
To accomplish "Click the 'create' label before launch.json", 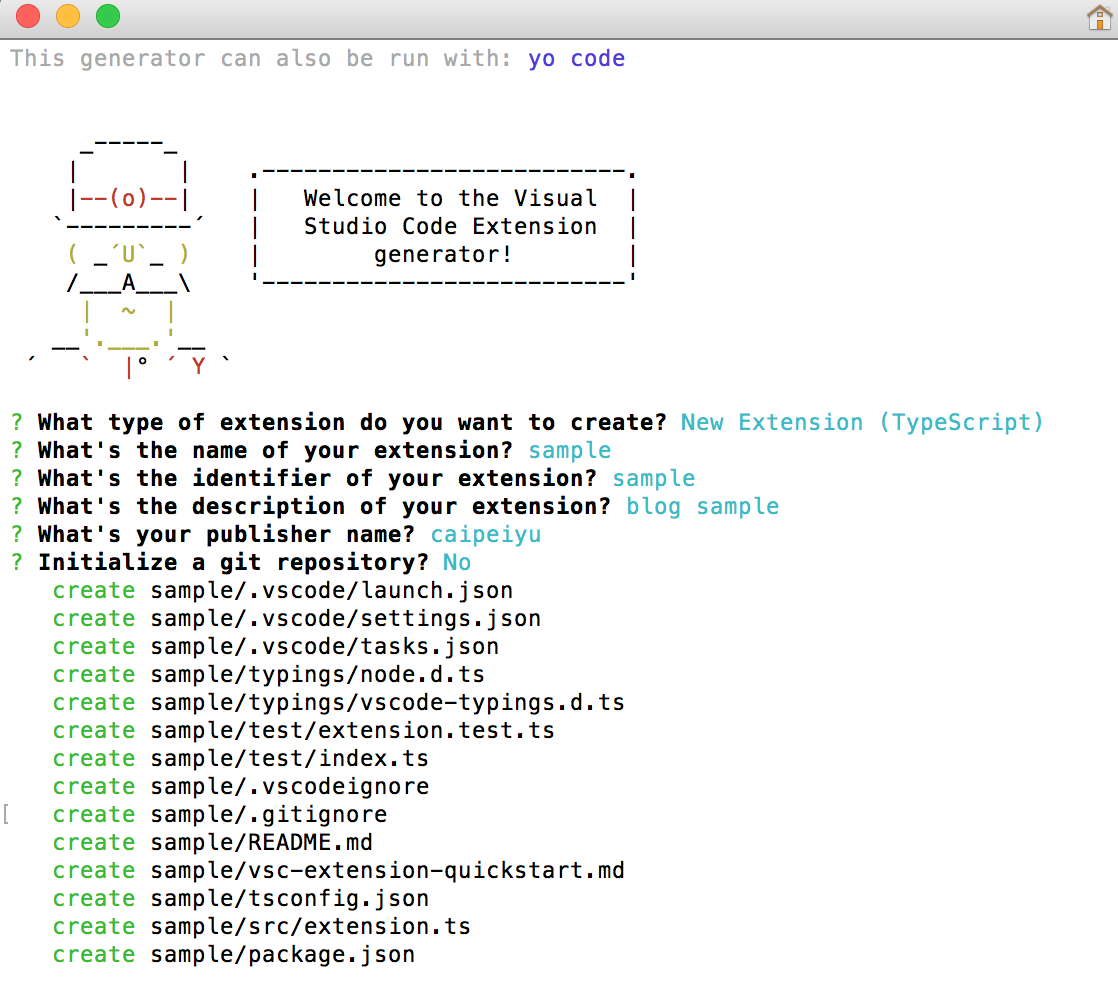I will 94,591.
